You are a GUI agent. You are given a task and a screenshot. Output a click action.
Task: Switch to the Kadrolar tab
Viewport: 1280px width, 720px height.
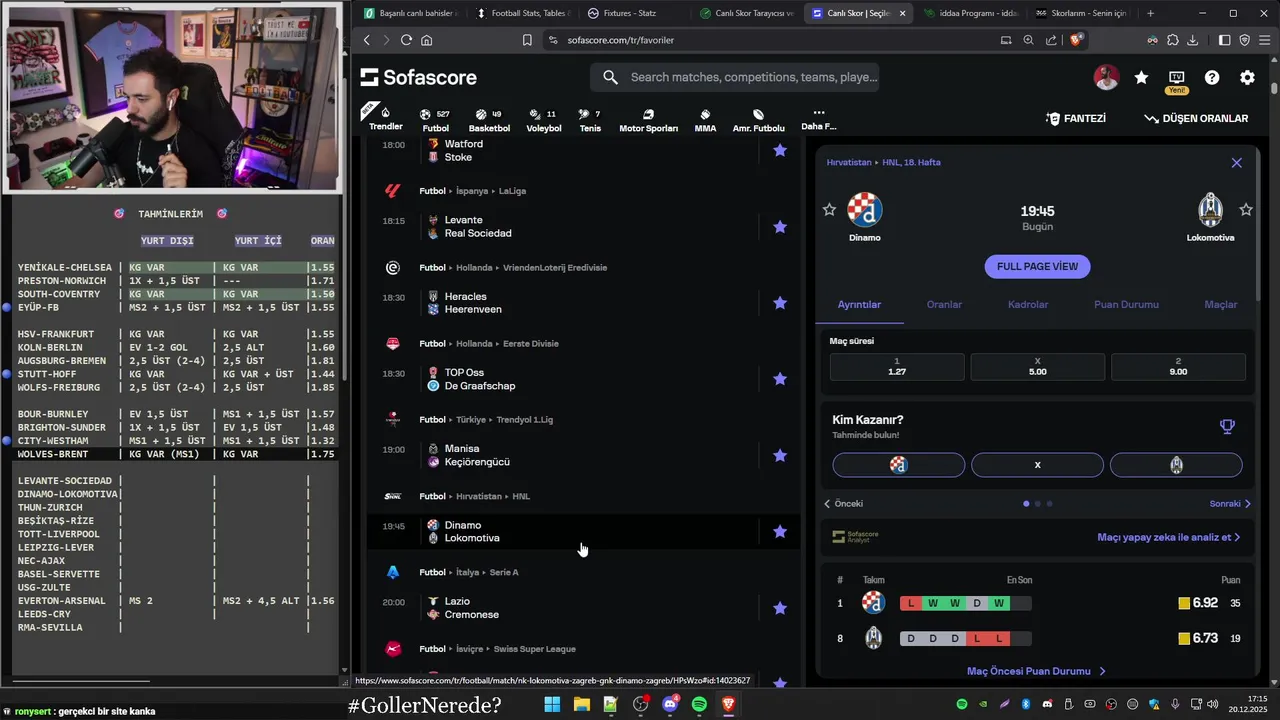tap(1028, 304)
